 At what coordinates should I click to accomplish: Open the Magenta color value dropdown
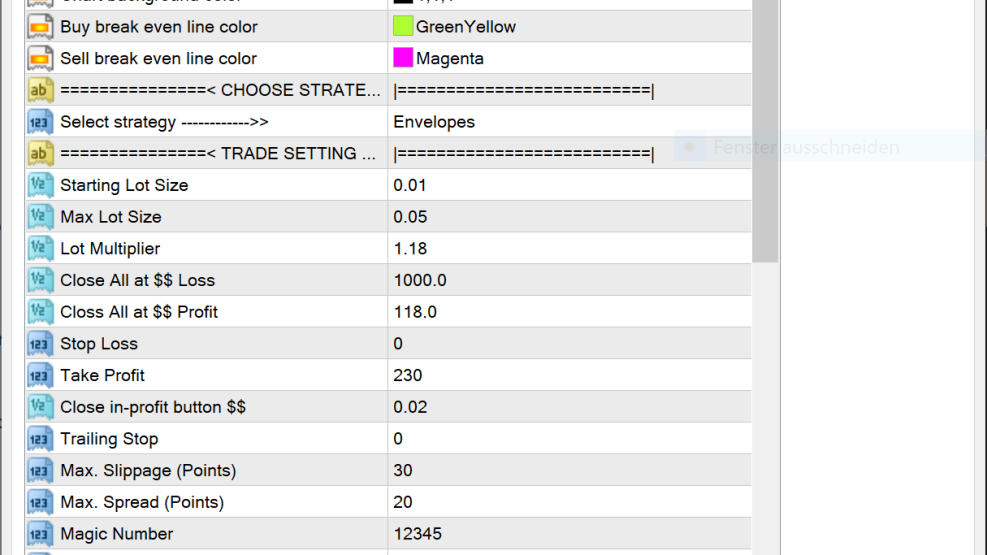point(570,59)
